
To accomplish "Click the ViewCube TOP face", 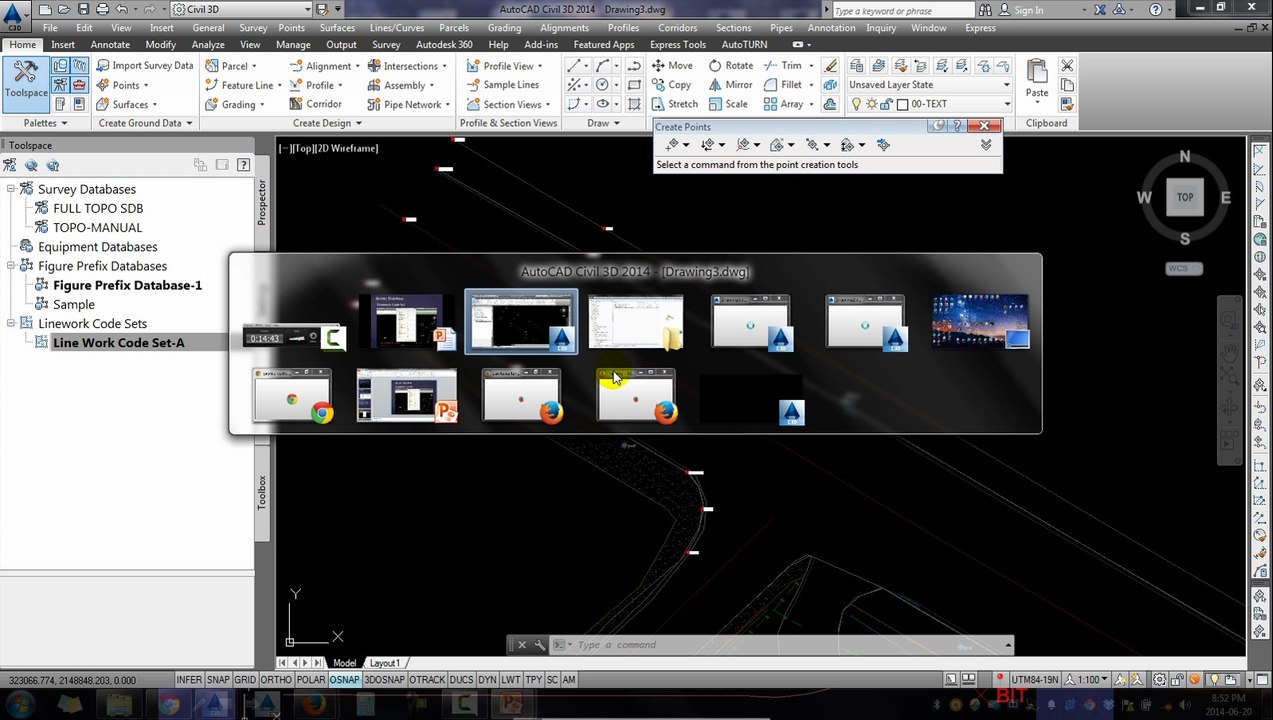I will point(1185,197).
